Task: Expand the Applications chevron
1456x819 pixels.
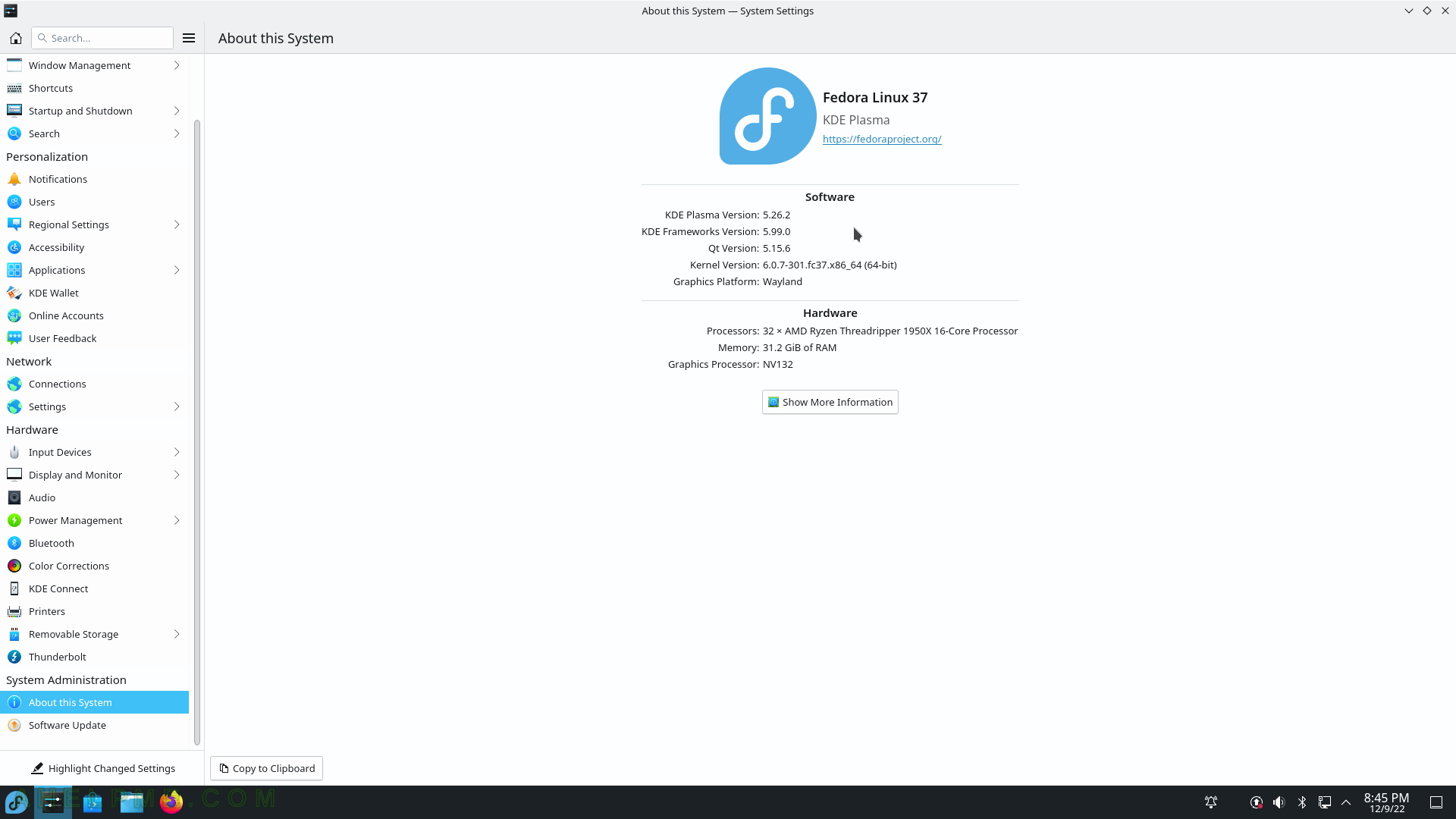Action: tap(177, 270)
